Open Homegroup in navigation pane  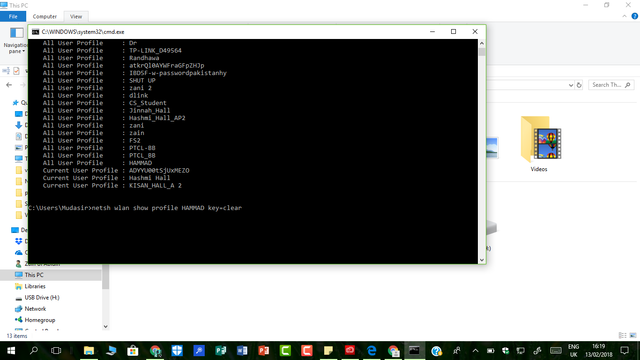[40, 320]
